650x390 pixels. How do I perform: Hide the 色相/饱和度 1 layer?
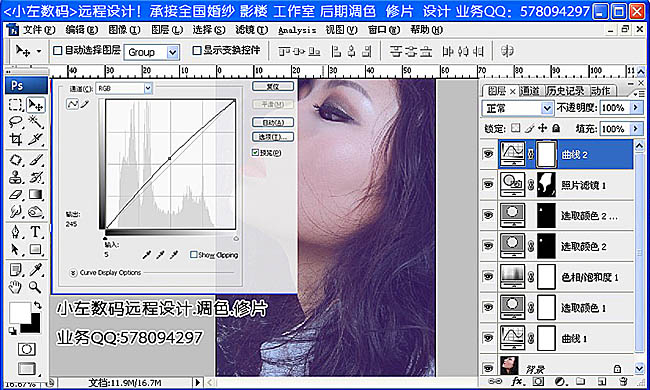pos(488,276)
